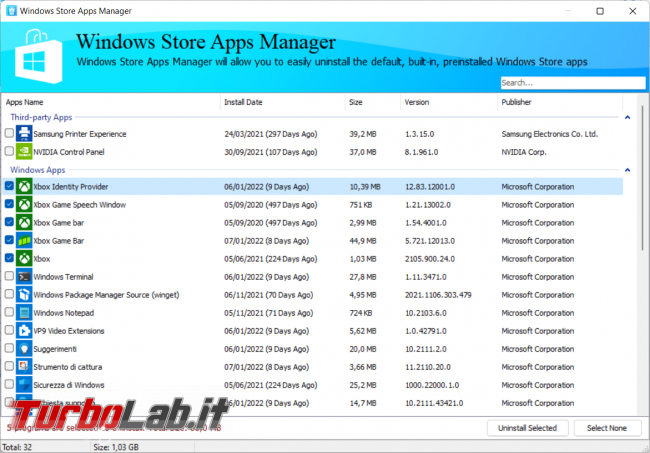
Task: Check the Windows Terminal checkbox
Action: pyautogui.click(x=9, y=276)
